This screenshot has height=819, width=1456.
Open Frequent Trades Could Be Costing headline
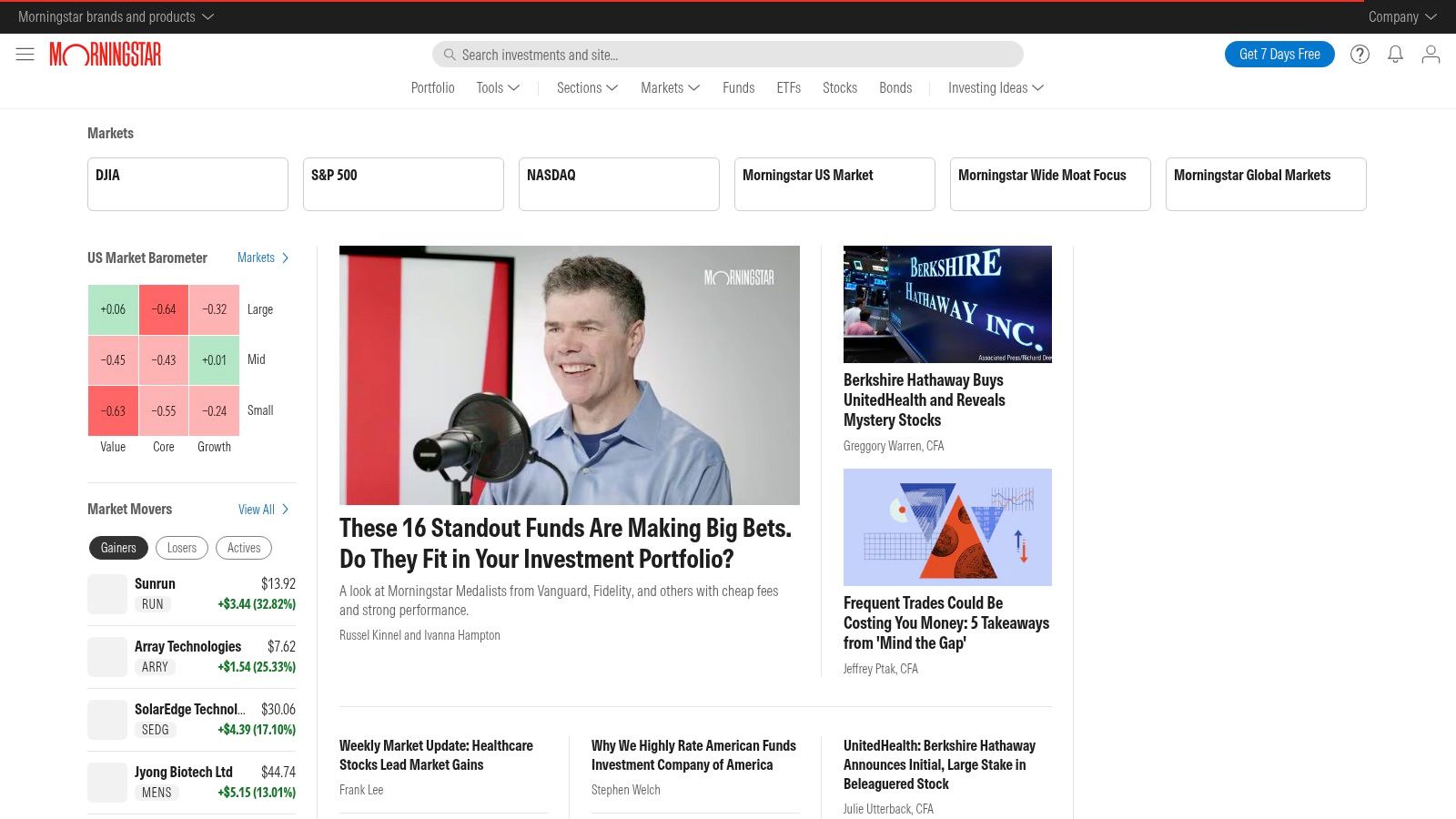pos(946,623)
